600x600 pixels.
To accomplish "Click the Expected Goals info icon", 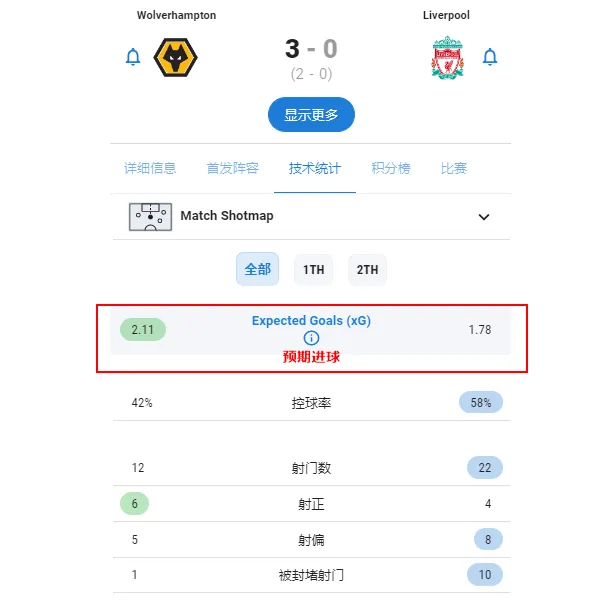I will click(311, 338).
